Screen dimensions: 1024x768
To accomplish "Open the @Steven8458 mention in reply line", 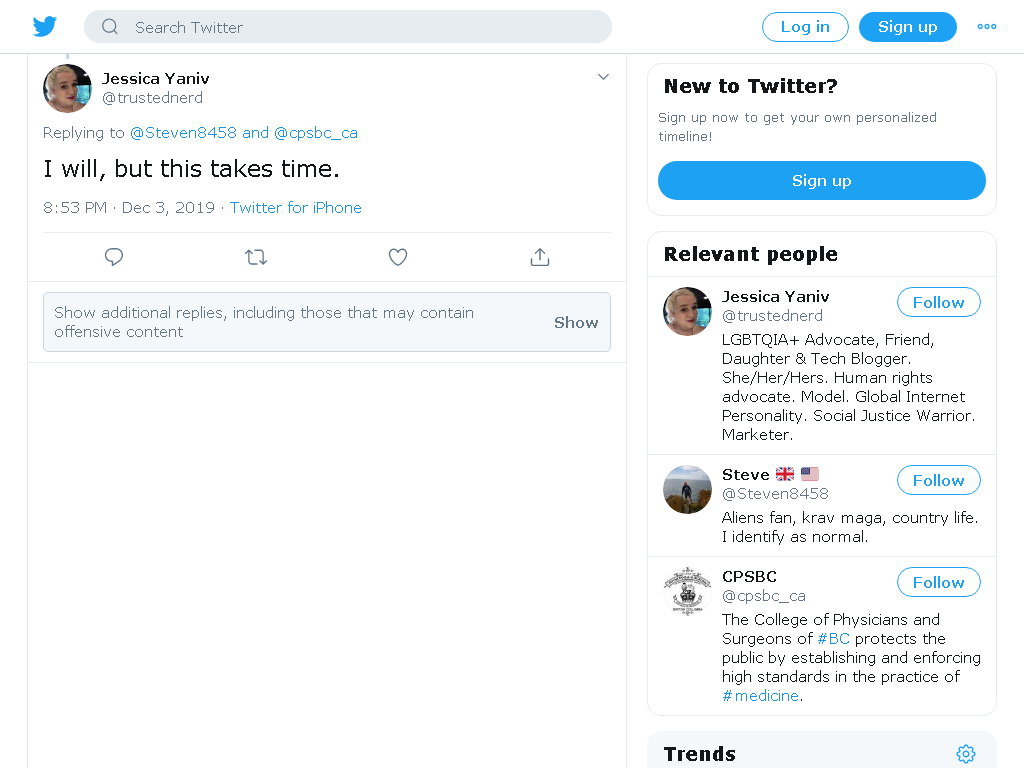I will [x=183, y=133].
